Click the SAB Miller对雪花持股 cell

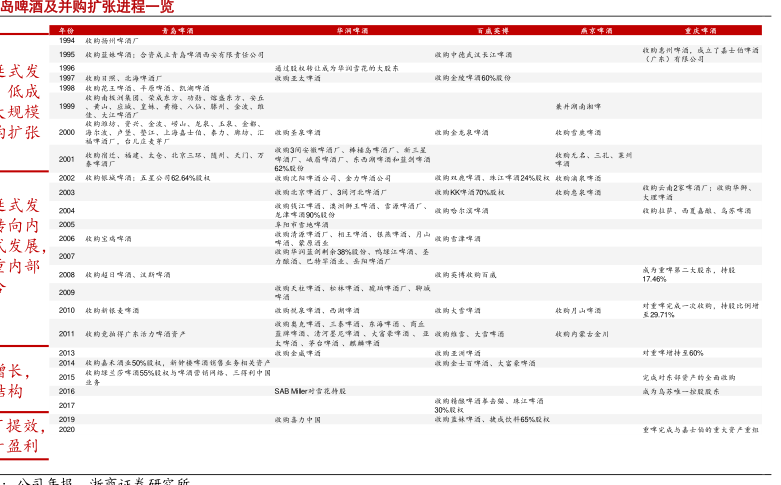pos(310,391)
